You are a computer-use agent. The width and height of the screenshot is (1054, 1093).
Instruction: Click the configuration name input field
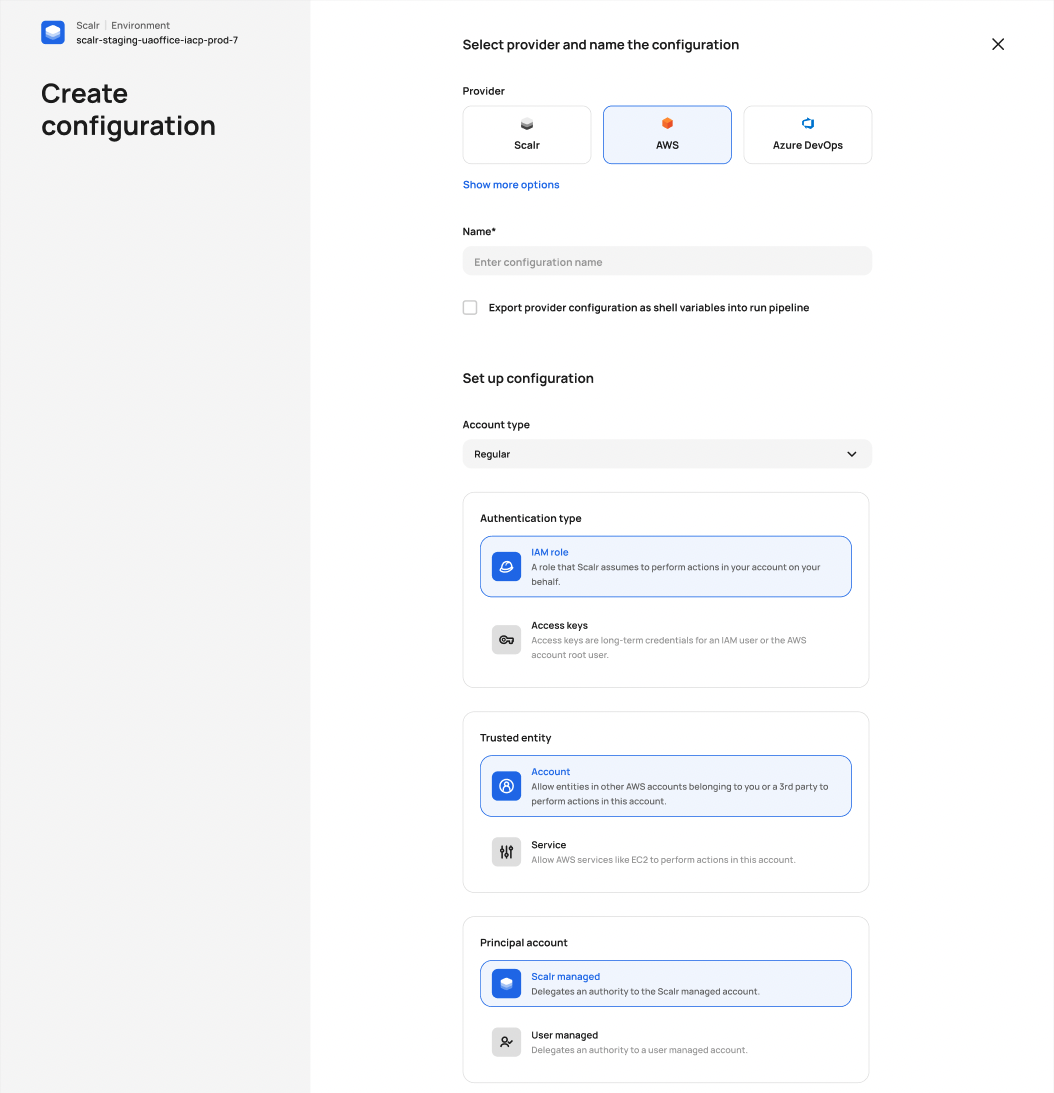coord(667,261)
